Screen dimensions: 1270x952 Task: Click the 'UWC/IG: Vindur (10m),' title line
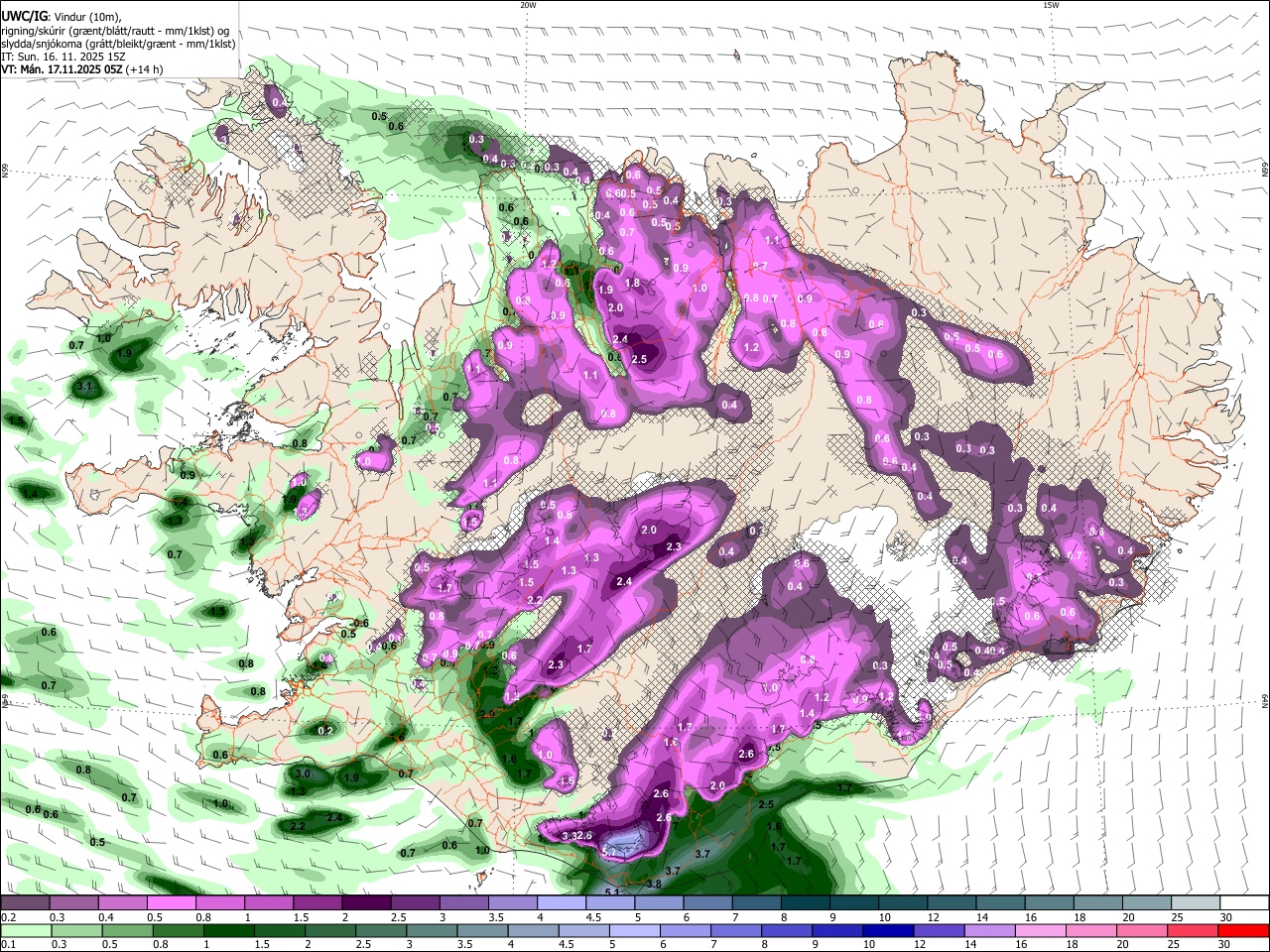[62, 17]
